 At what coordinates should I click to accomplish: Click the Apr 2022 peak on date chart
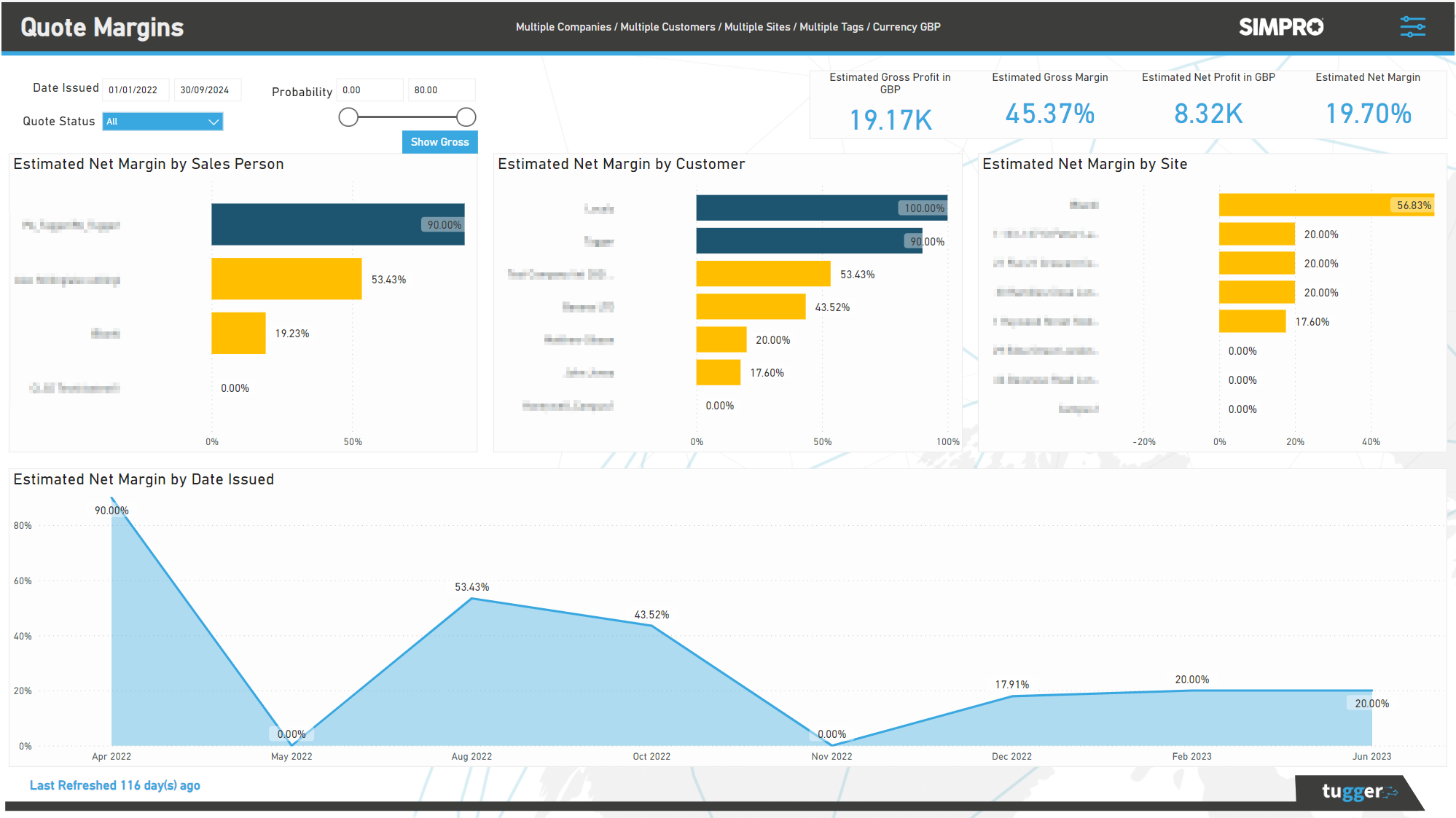point(111,499)
